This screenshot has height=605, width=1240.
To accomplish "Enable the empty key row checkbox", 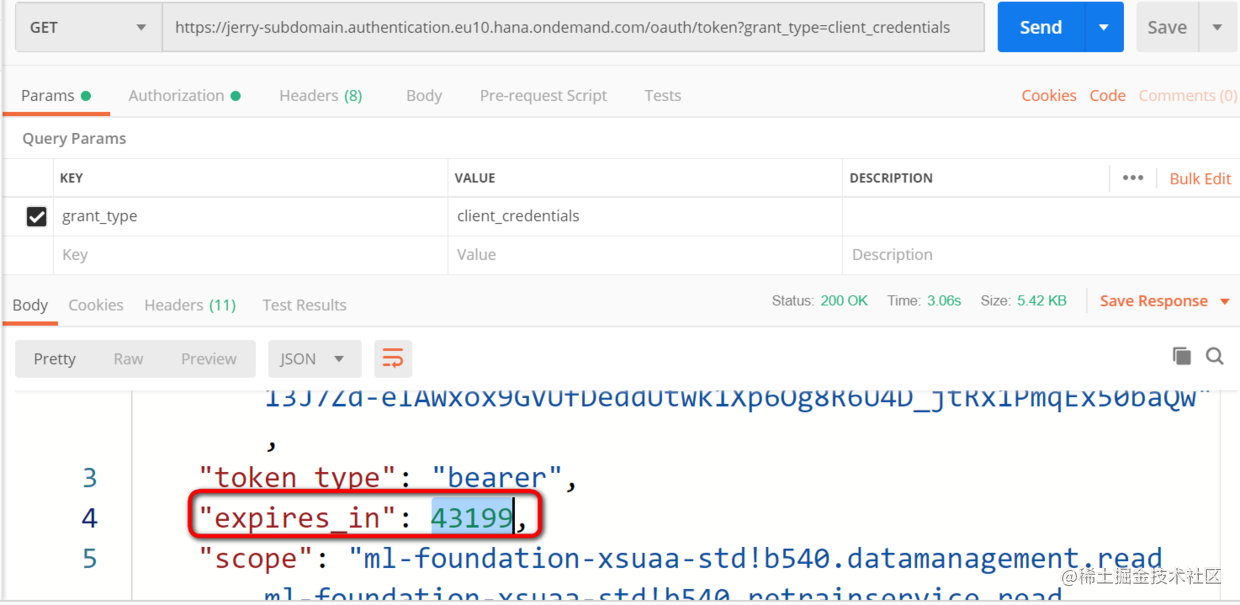I will coord(36,254).
